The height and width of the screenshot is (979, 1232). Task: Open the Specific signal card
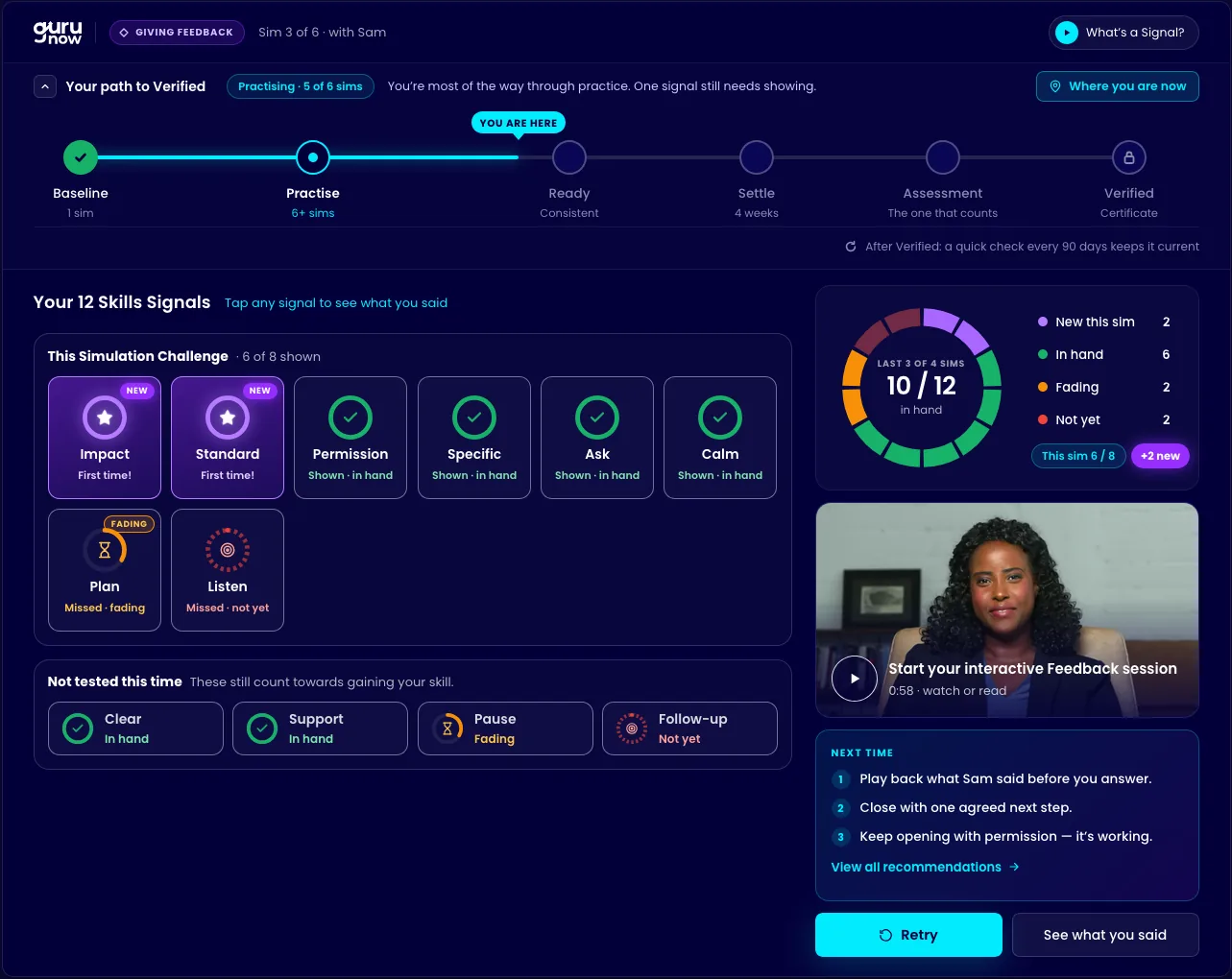[474, 438]
